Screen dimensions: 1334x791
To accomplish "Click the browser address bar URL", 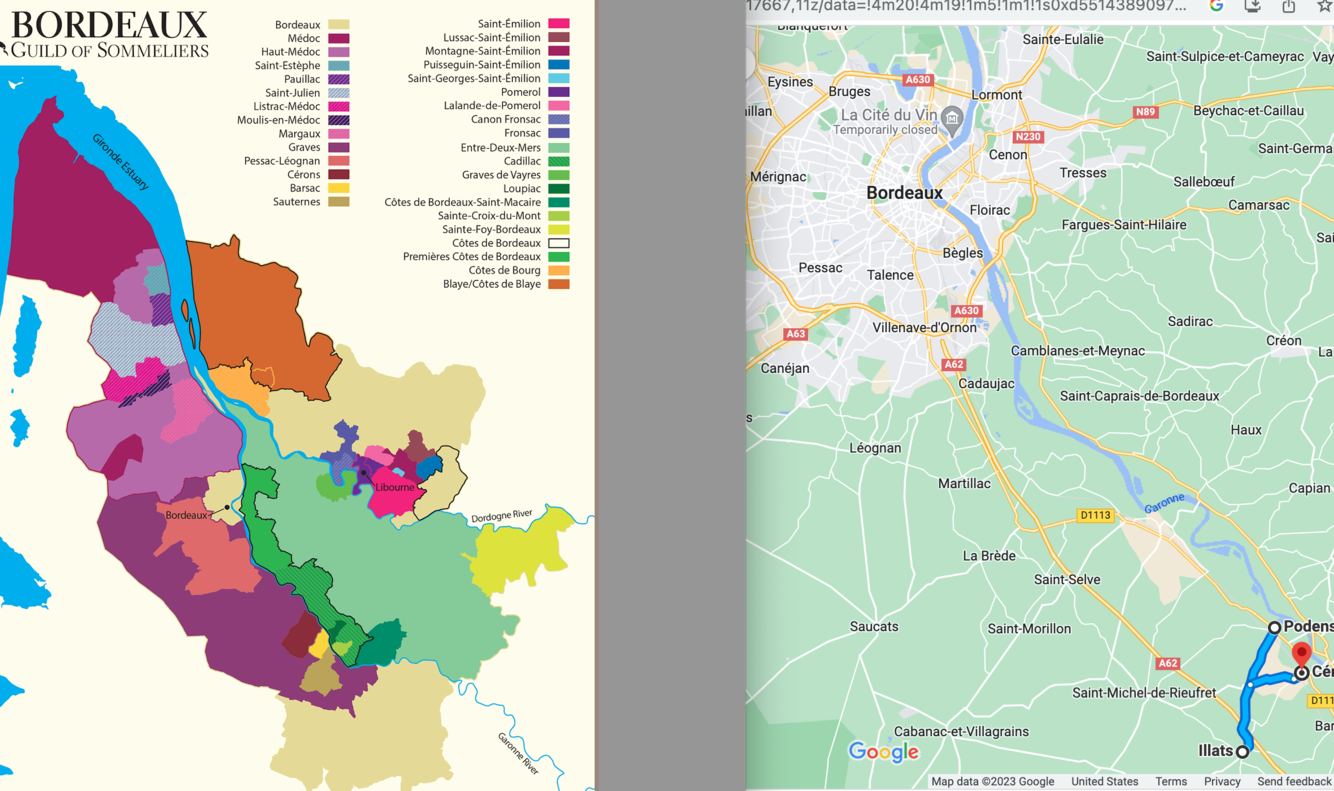I will coord(967,6).
